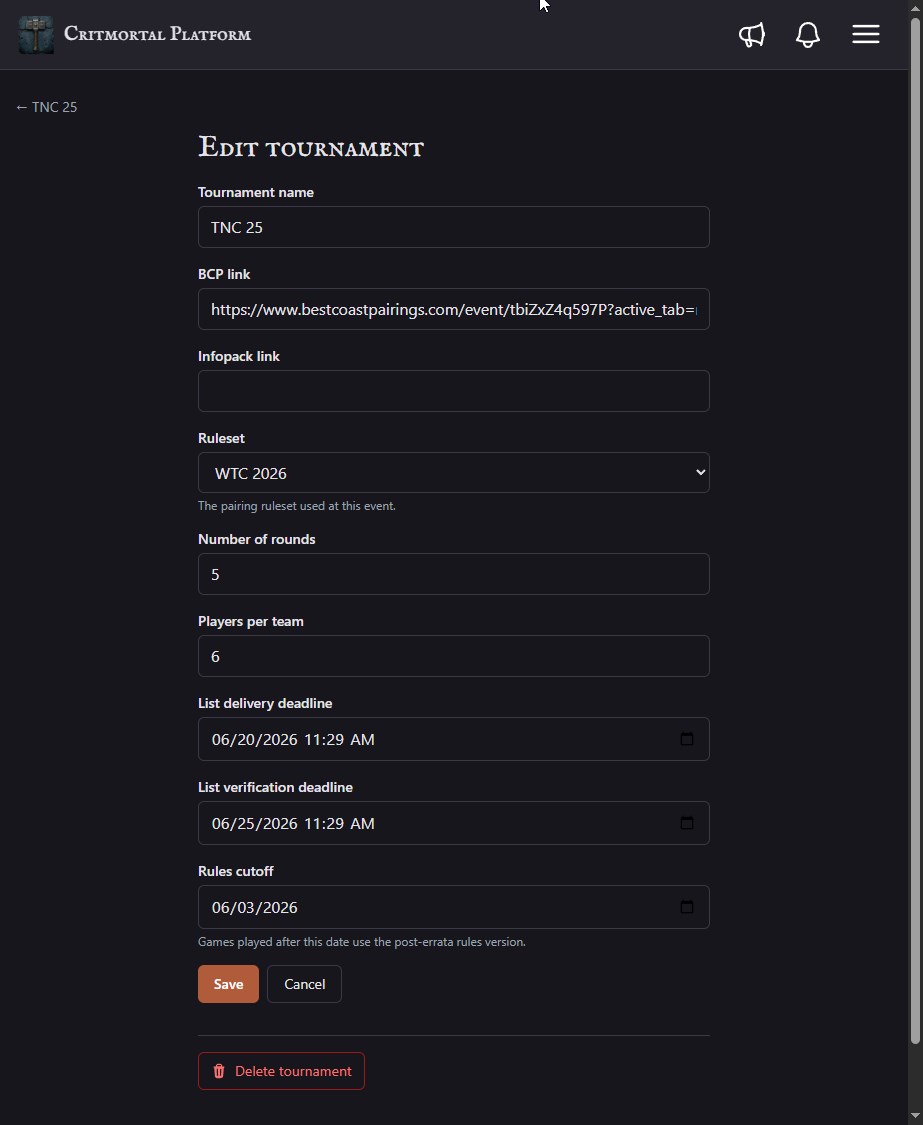The image size is (923, 1125).
Task: Click the Players per team label
Action: pyautogui.click(x=250, y=621)
